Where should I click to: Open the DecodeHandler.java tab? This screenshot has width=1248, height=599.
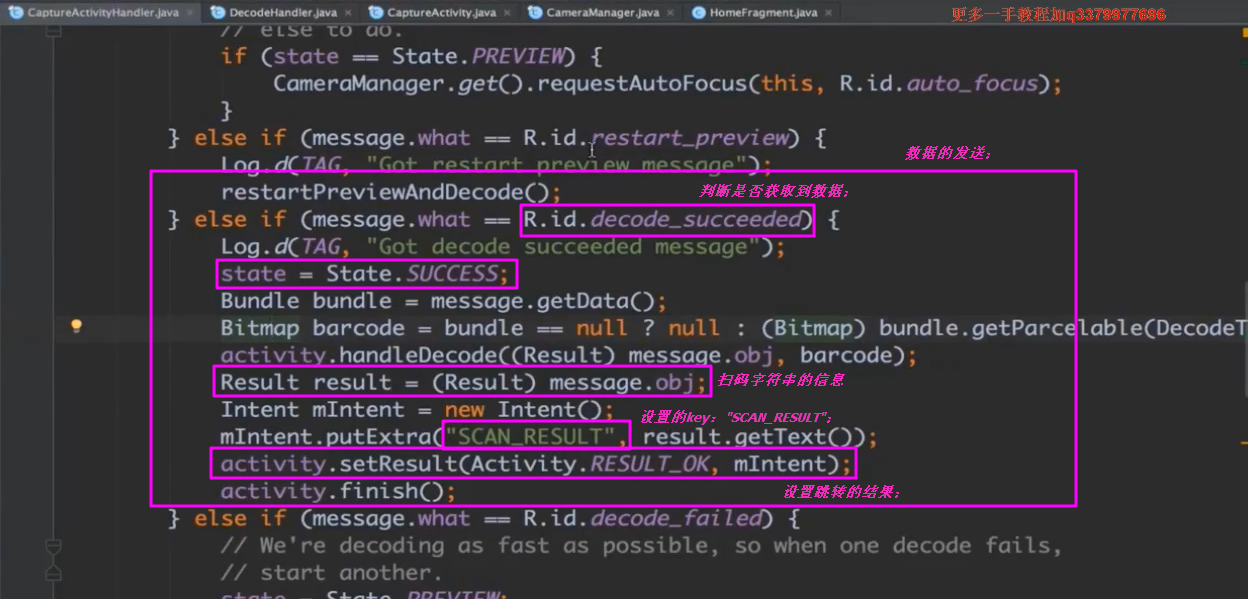283,13
